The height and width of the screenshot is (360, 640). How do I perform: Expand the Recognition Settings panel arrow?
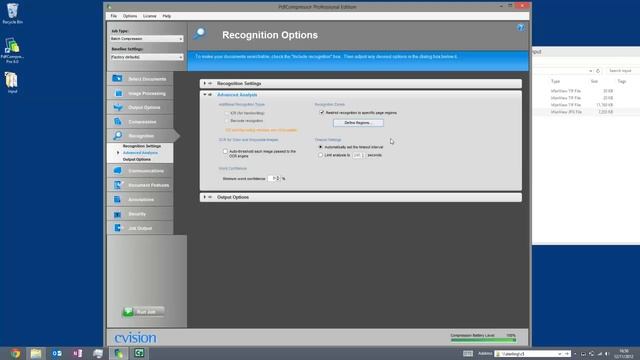205,83
